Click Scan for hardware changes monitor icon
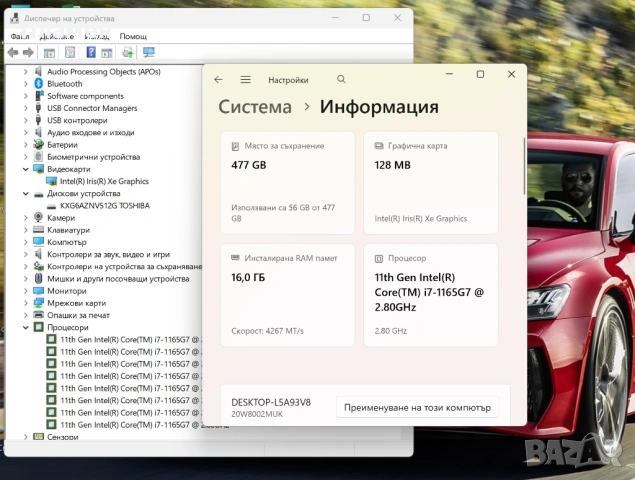The height and width of the screenshot is (480, 635). [149, 52]
